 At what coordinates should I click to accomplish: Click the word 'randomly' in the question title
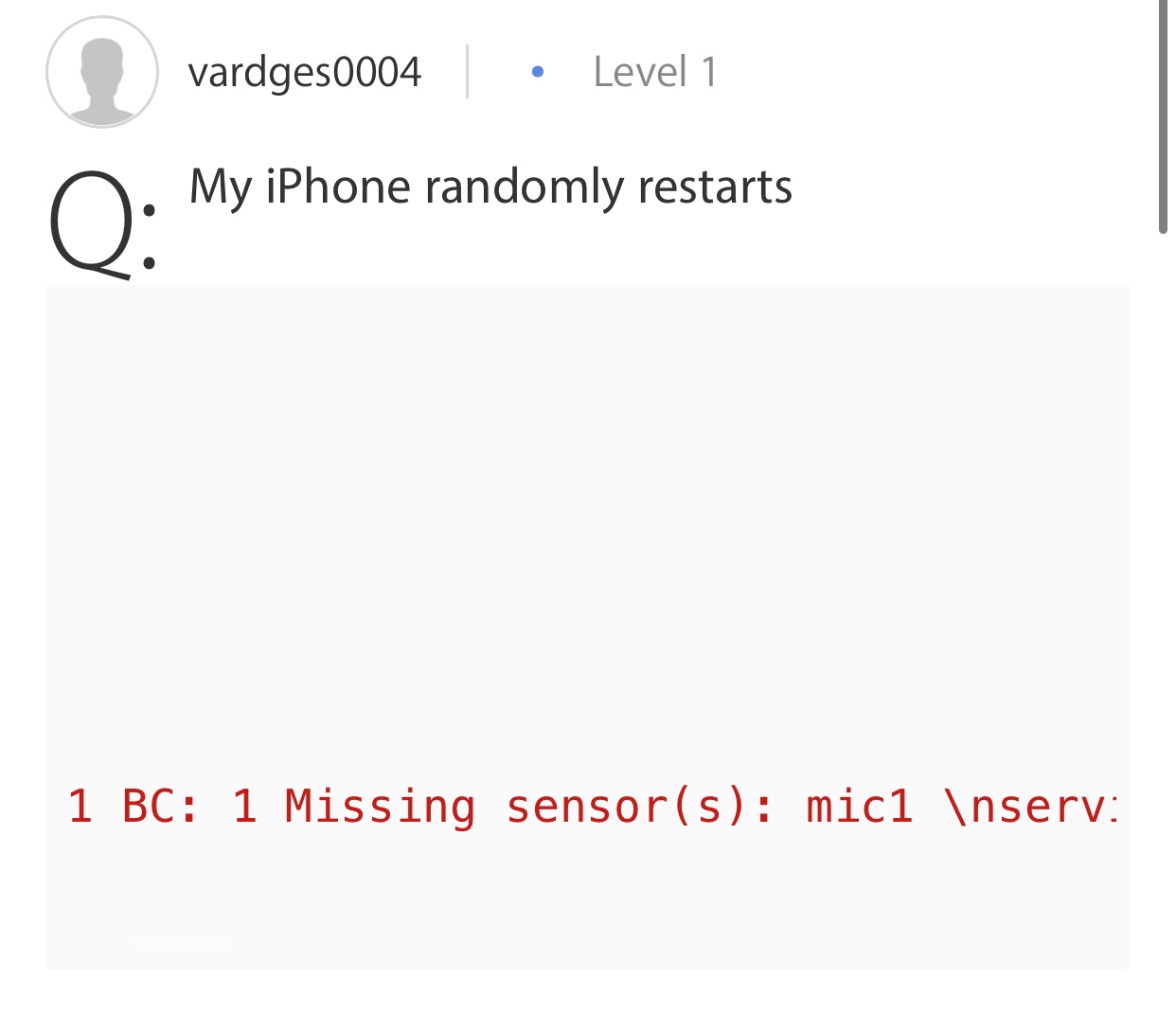(x=524, y=187)
